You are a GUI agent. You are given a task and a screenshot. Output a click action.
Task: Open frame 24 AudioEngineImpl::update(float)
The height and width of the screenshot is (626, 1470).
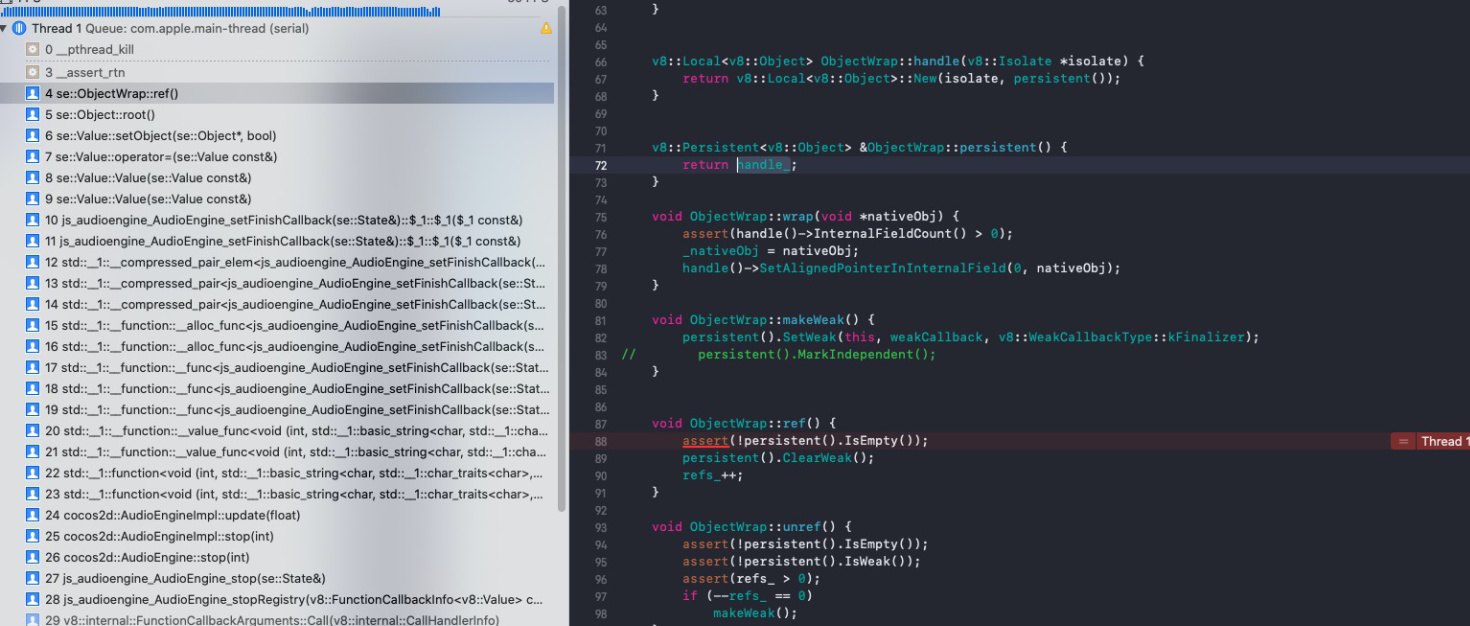point(277,515)
